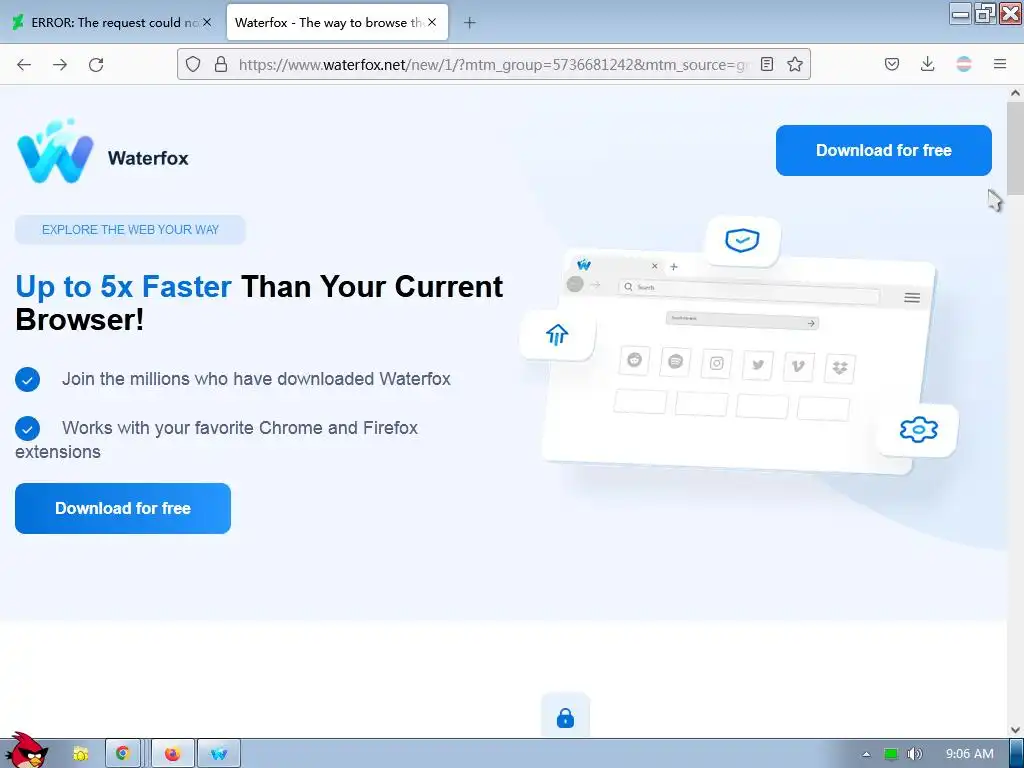Image resolution: width=1024 pixels, height=768 pixels.
Task: Open the volume speaker tray icon
Action: click(x=915, y=754)
